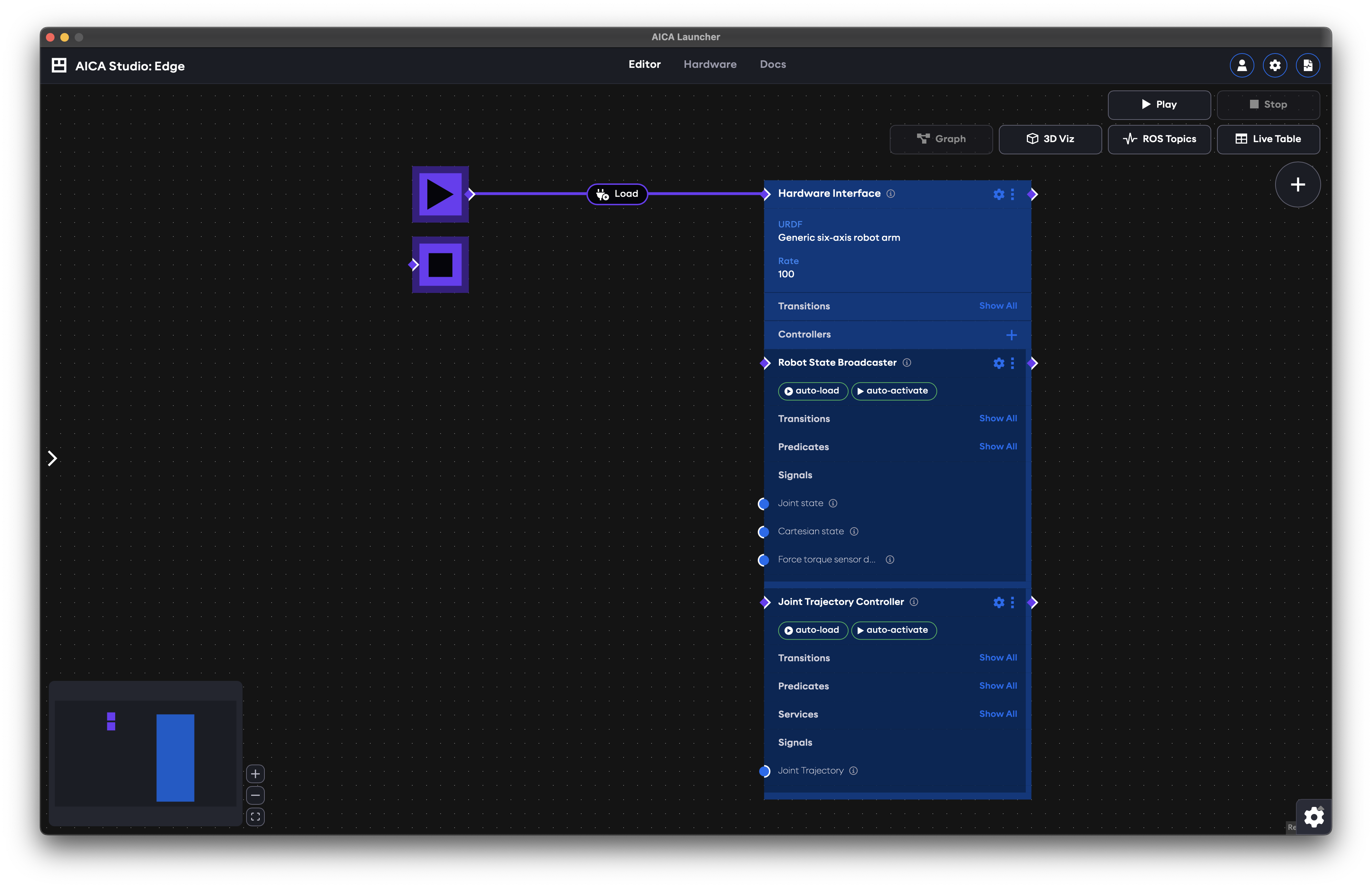Click the Load edge label

(617, 194)
